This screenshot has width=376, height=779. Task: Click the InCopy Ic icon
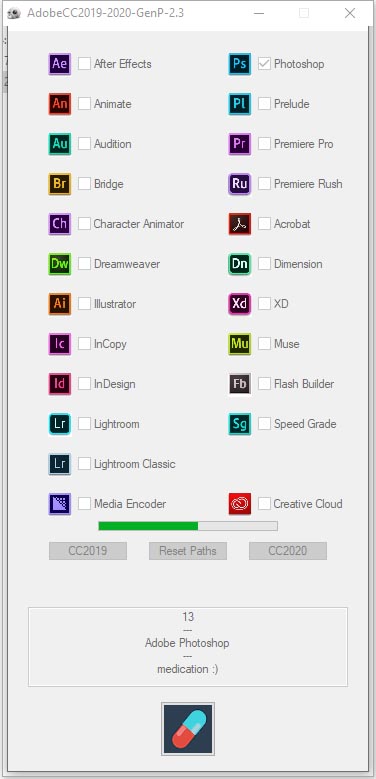60,344
